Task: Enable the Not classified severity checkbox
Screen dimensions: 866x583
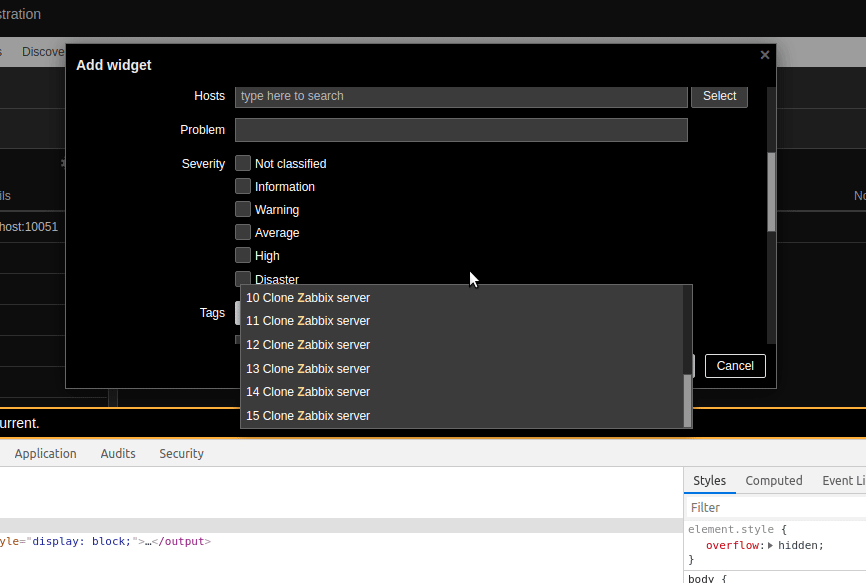Action: pos(243,163)
